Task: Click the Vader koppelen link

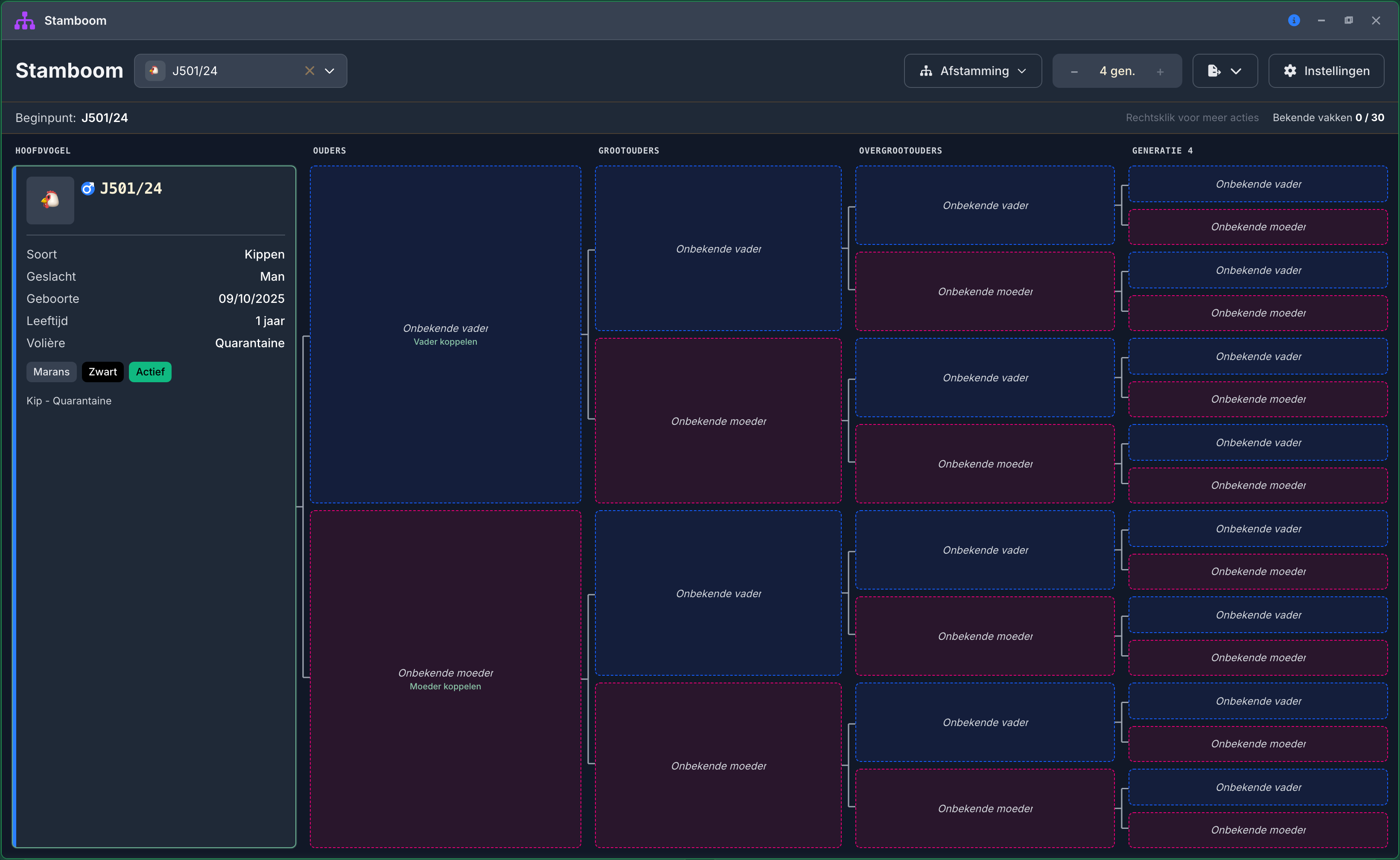Action: point(445,342)
